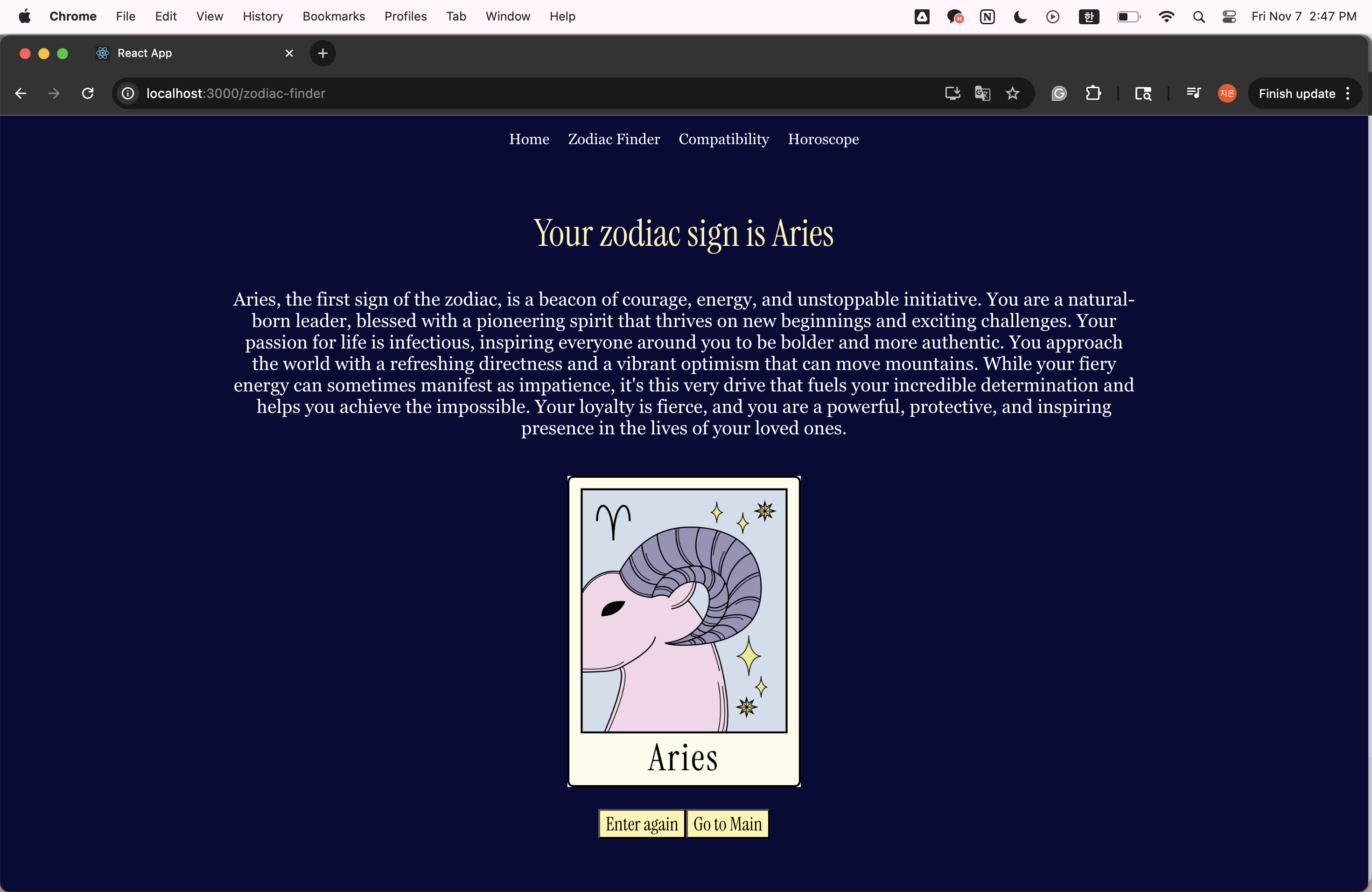The width and height of the screenshot is (1372, 892).
Task: Open the Bookmarks menu
Action: [x=333, y=17]
